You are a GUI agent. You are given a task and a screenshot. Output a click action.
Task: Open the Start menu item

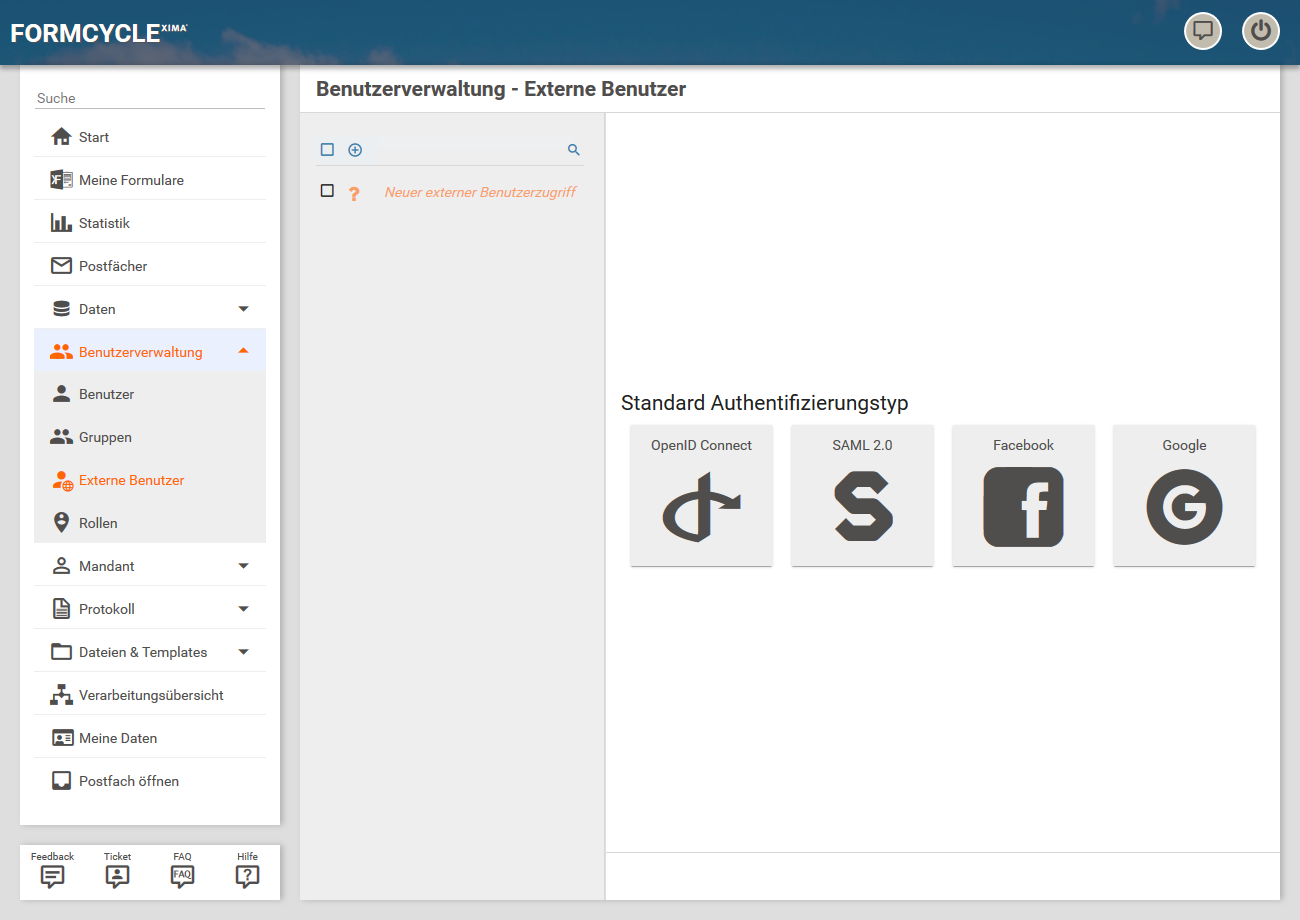tap(150, 137)
